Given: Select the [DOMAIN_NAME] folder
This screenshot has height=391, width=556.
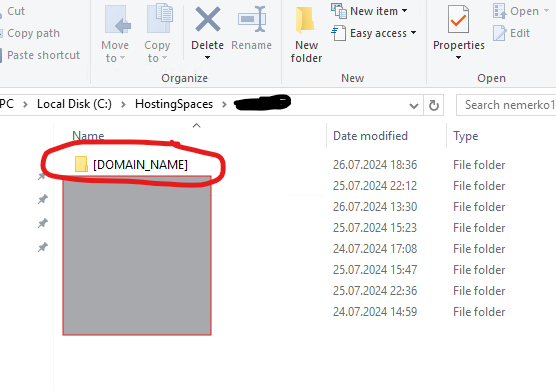Looking at the screenshot, I should (x=131, y=164).
